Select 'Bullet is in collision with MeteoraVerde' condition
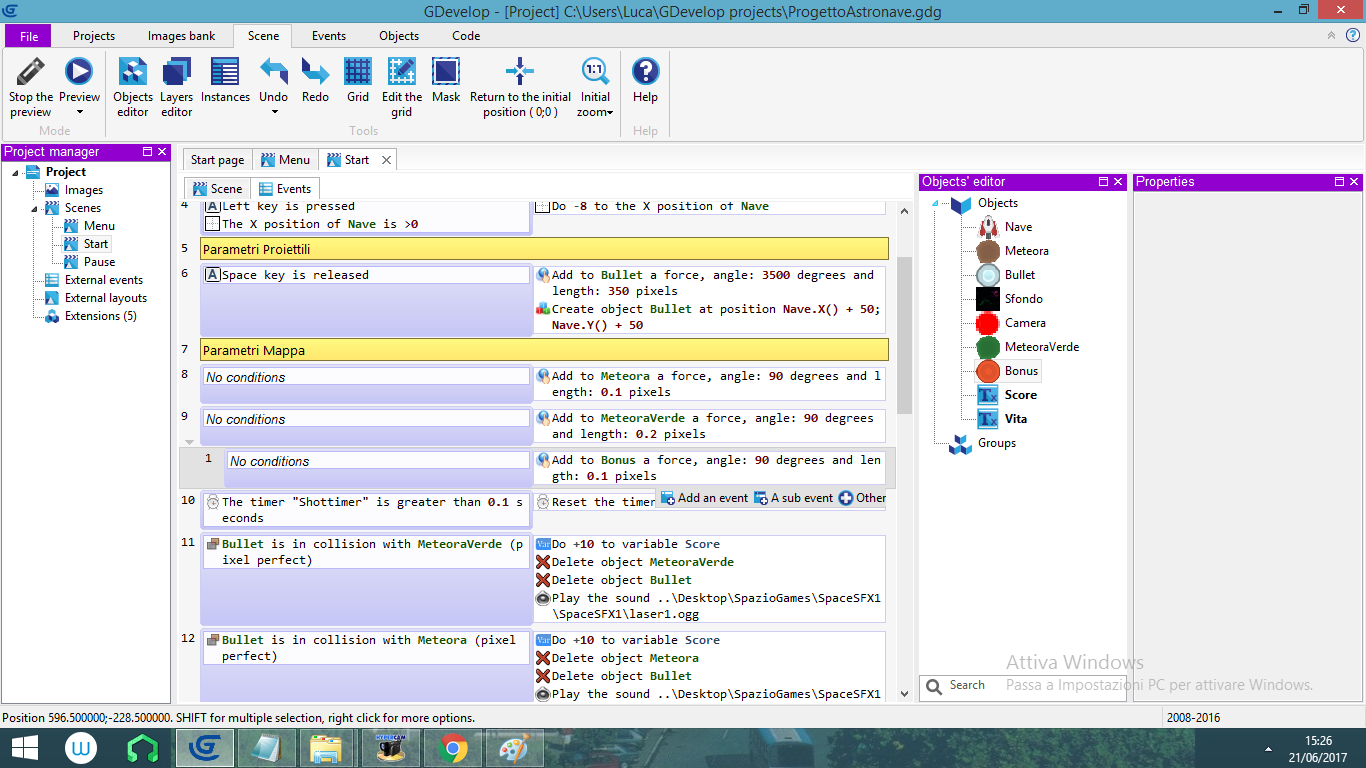Screen dimensions: 1366x768 [x=367, y=552]
